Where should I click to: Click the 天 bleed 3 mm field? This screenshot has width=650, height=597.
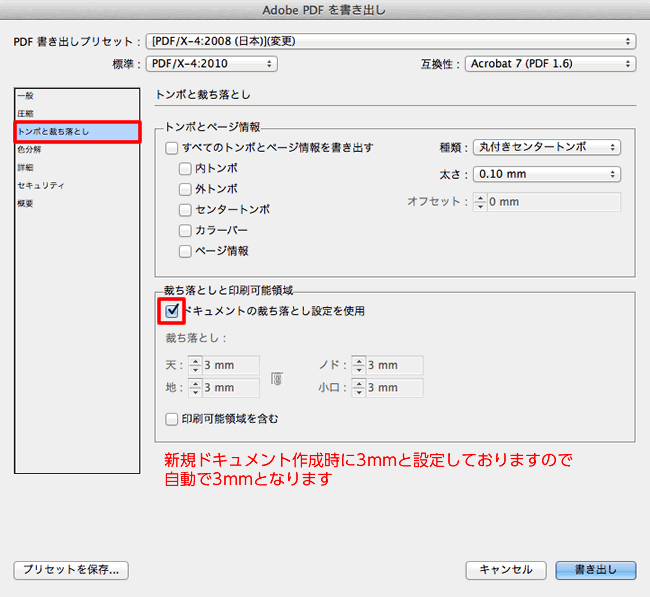point(231,365)
